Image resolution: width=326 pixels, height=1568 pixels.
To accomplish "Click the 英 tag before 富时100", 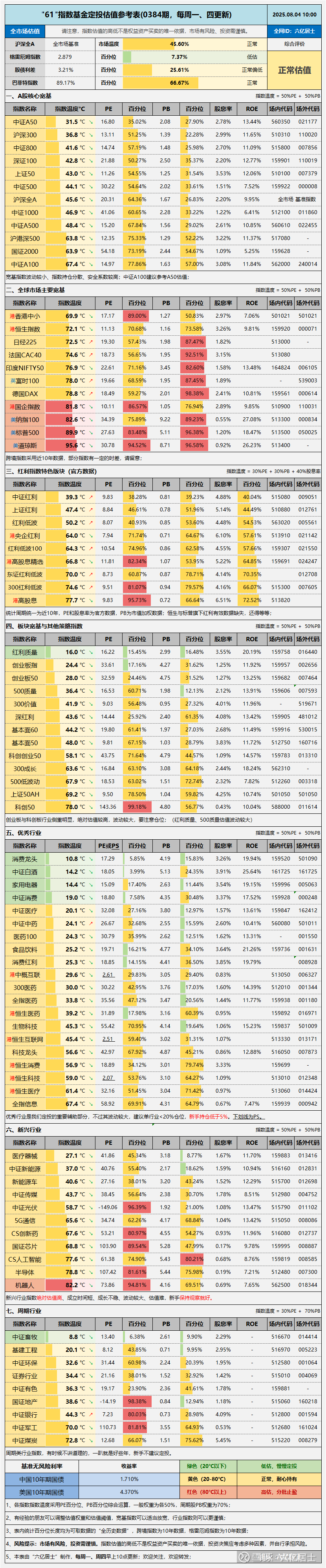I will click(13, 381).
